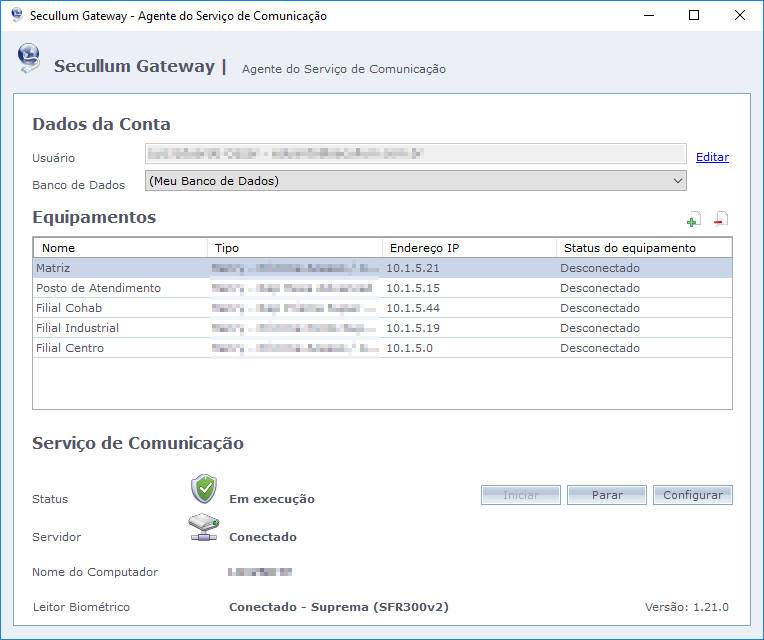Click IP address 10.1.5.0
Viewport: 764px width, 640px height.
point(409,348)
